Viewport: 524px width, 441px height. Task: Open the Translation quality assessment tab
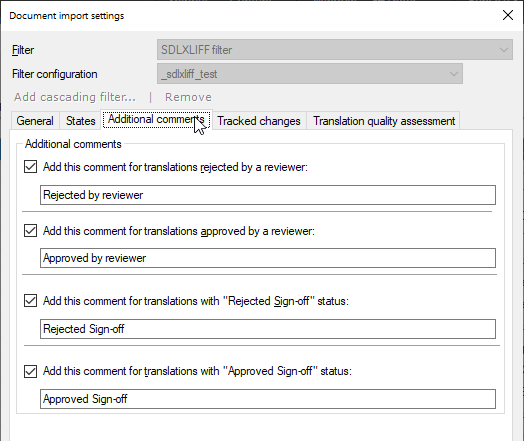384,121
